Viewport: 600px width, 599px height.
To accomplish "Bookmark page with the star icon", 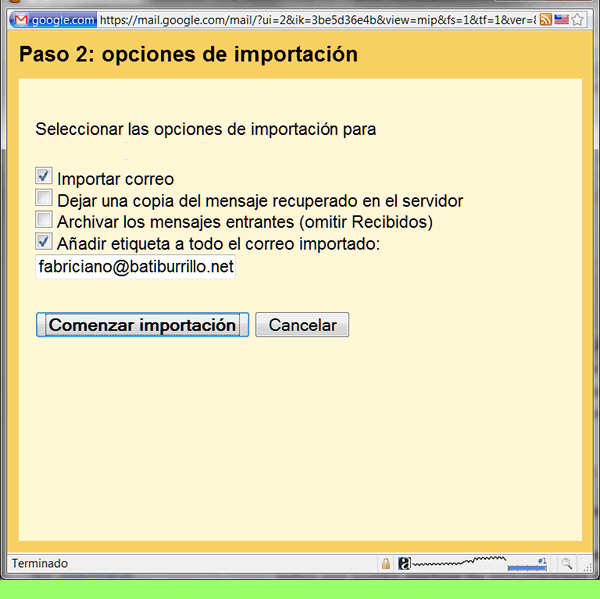I will coord(577,20).
